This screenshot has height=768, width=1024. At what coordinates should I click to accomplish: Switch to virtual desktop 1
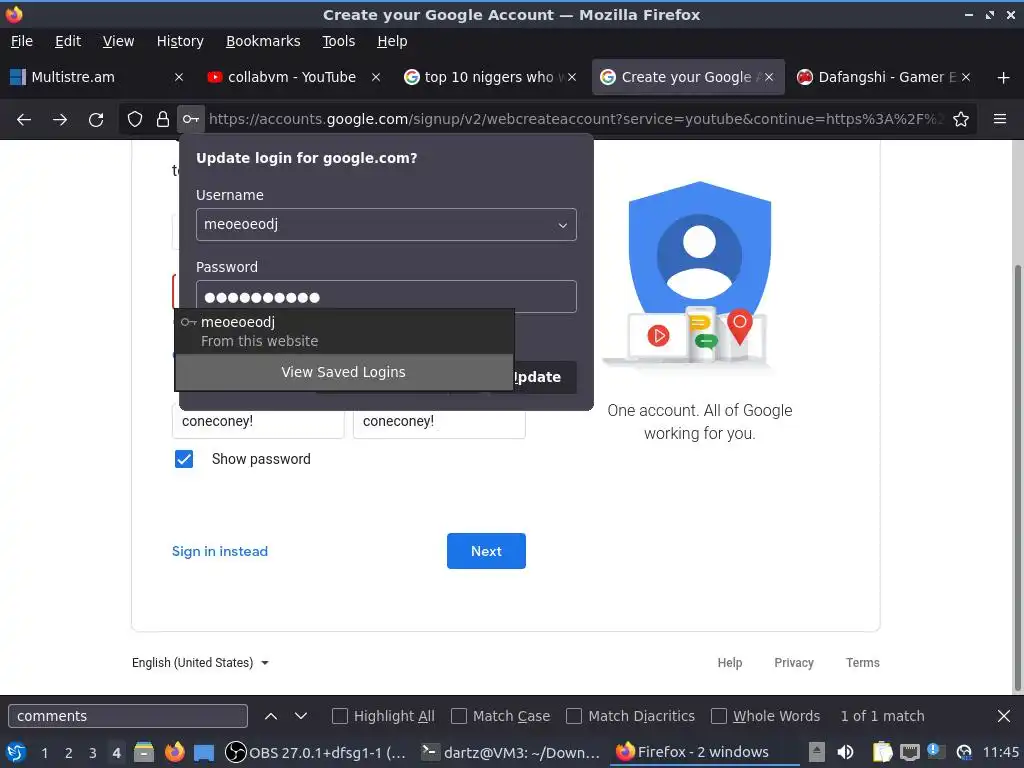[44, 753]
